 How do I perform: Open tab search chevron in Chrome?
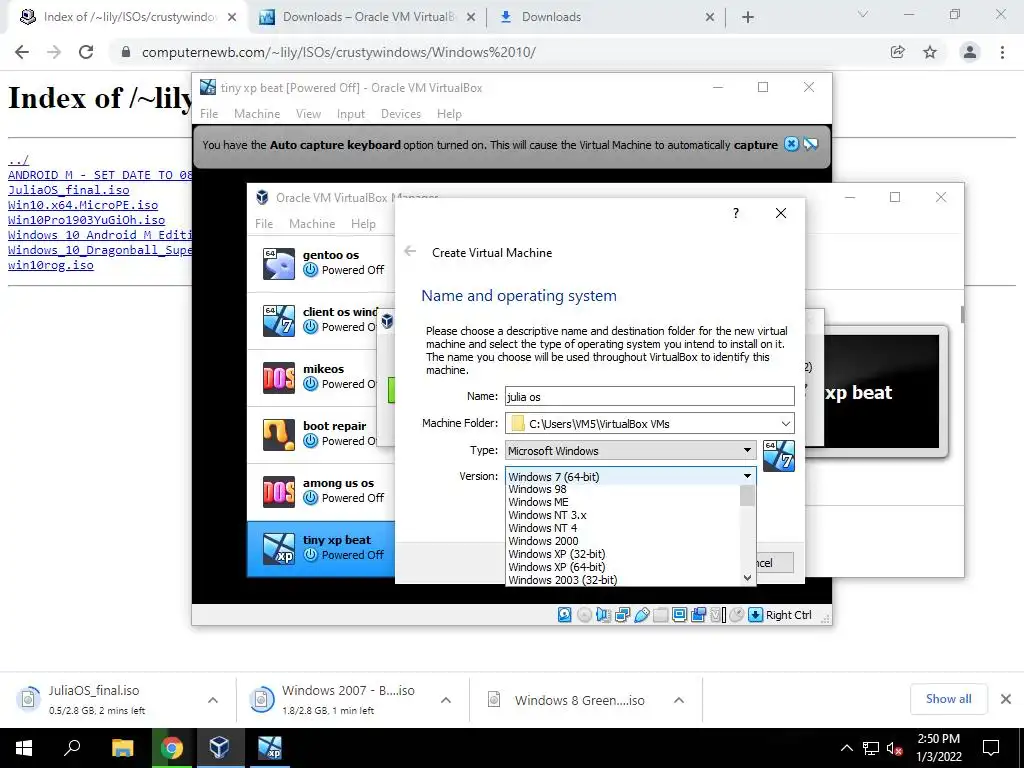click(x=862, y=14)
